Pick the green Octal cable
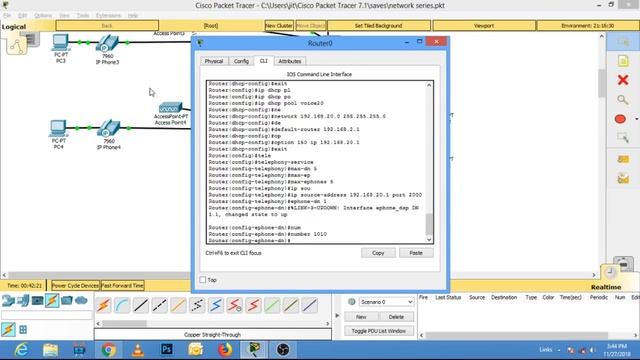640x360 pixels. [272, 305]
